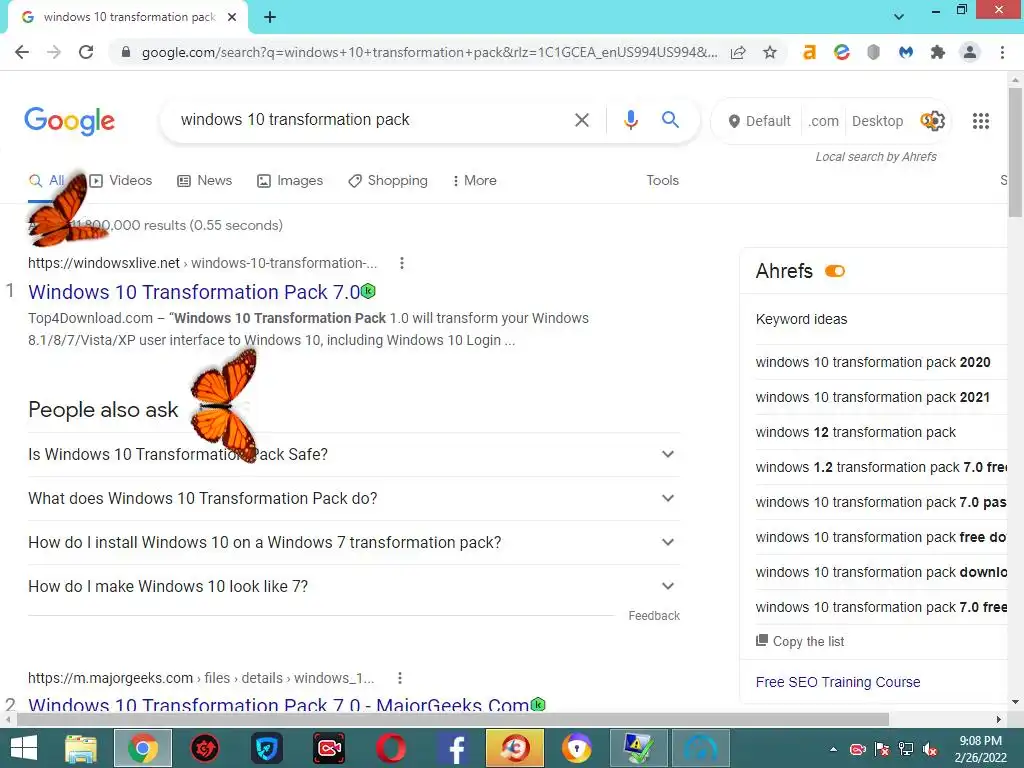
Task: Open the tab search dropdown arrow
Action: pyautogui.click(x=899, y=17)
